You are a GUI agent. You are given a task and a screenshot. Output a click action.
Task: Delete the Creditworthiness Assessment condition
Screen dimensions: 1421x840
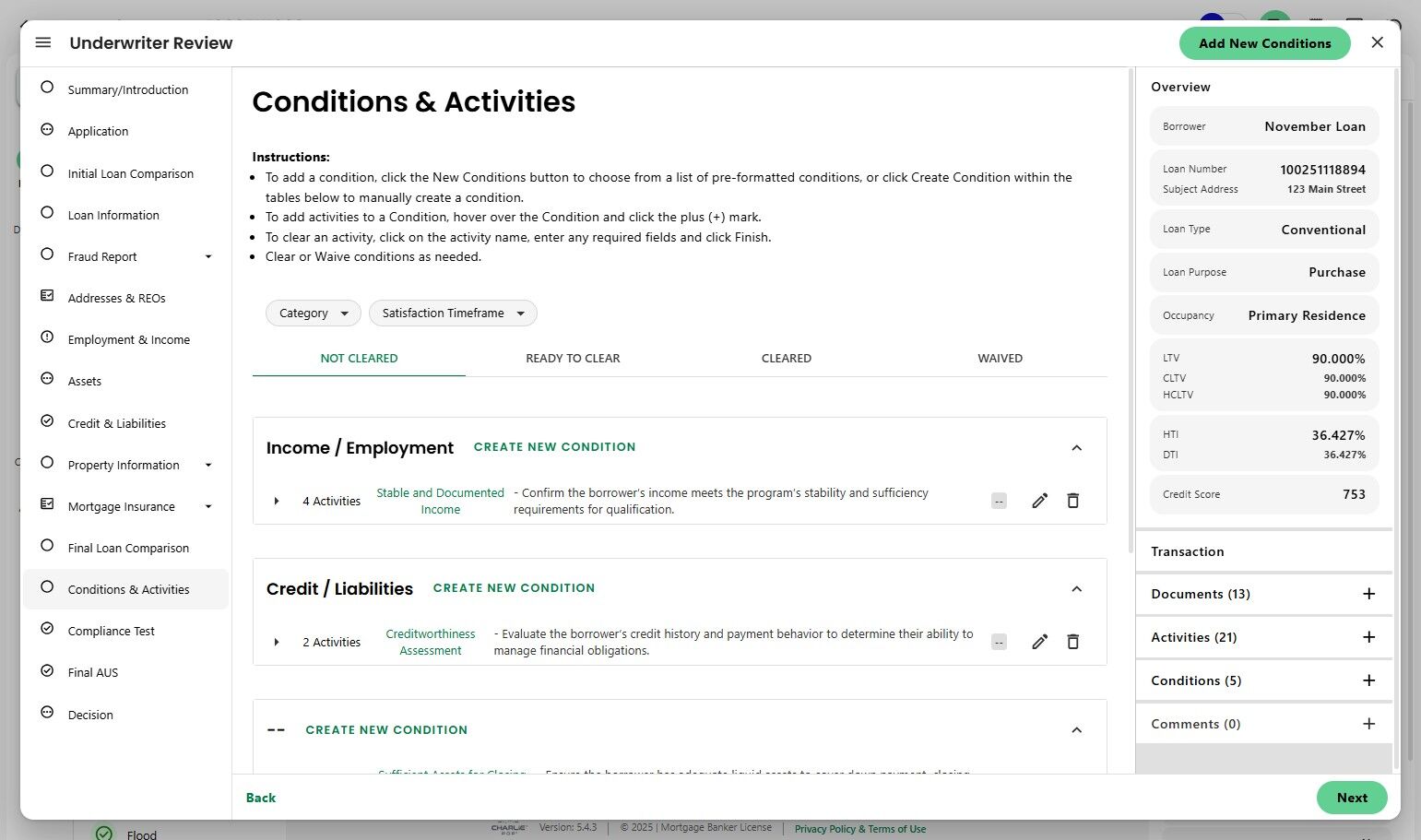point(1072,642)
